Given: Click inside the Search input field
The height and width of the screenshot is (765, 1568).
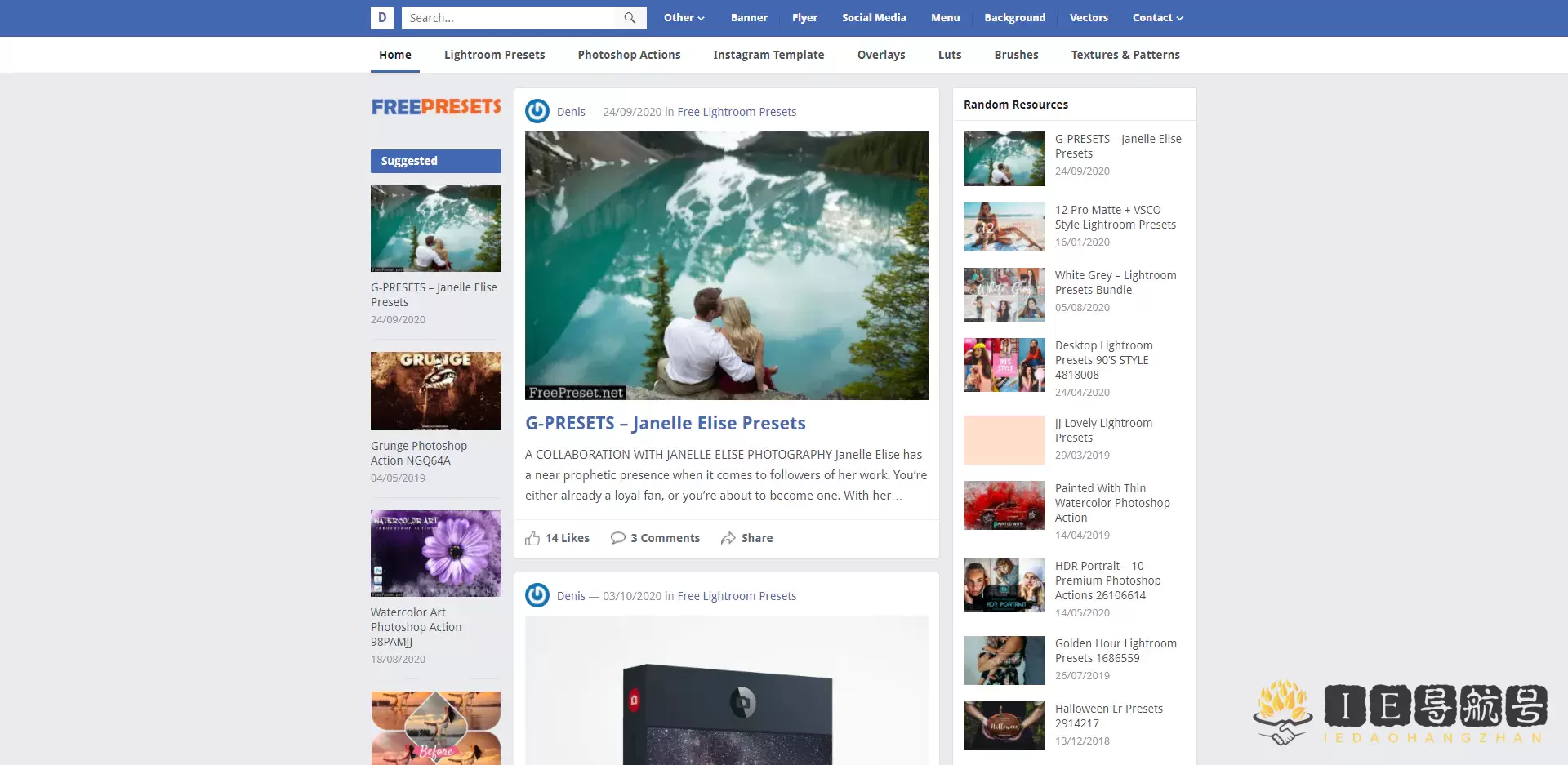Looking at the screenshot, I should click(510, 18).
